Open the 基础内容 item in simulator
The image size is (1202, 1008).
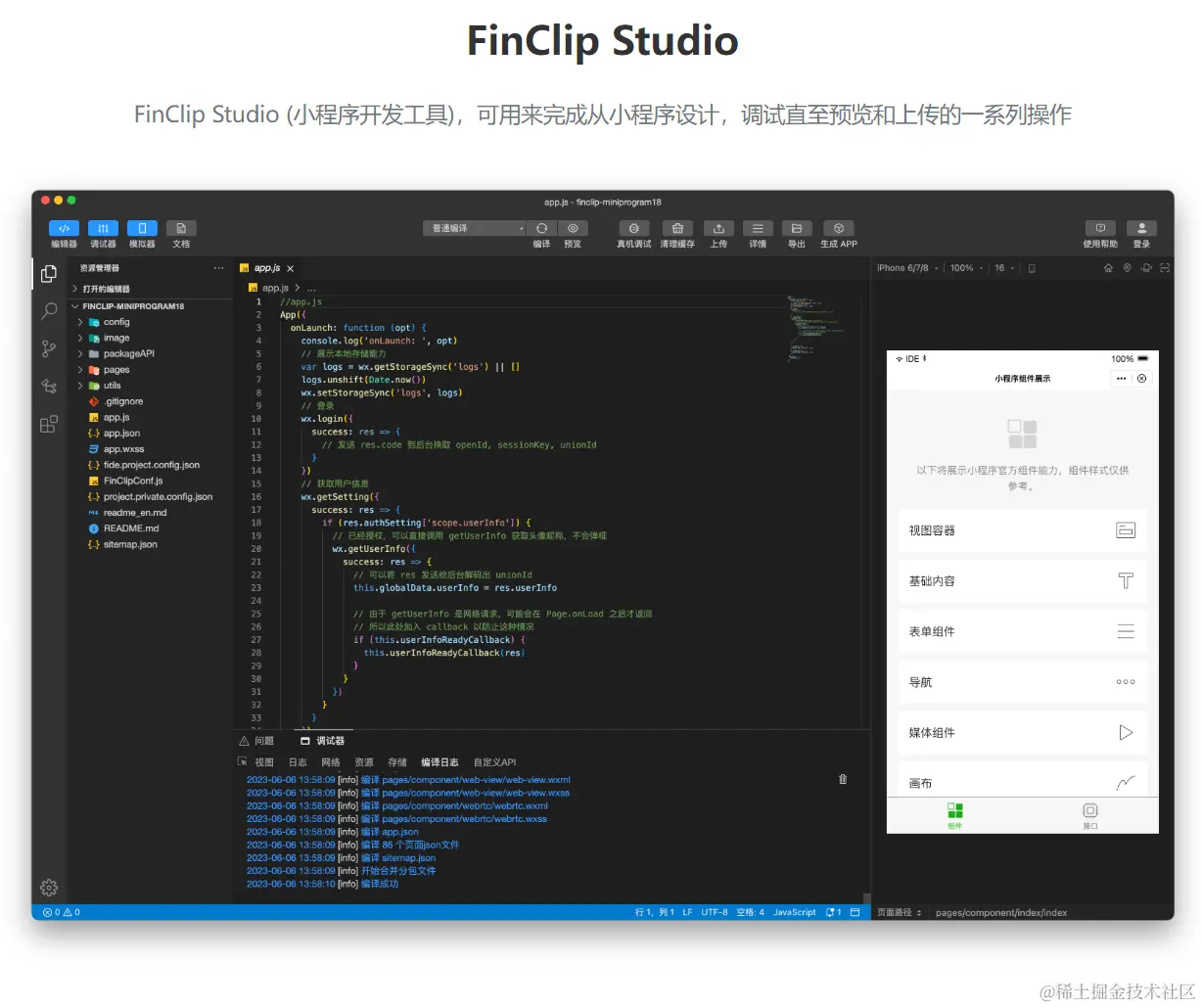point(1022,581)
